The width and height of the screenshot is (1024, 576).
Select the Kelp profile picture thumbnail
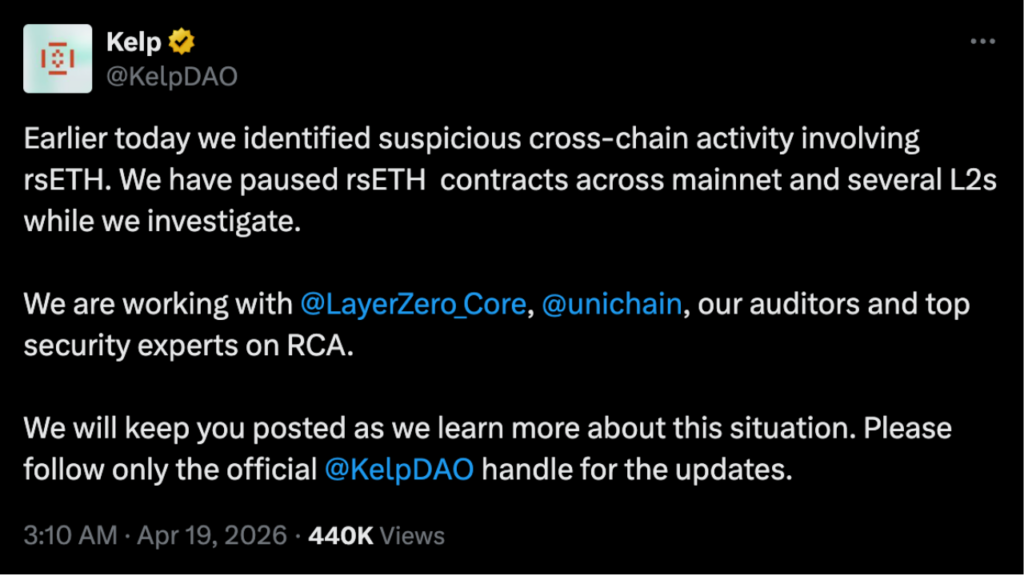(58, 58)
